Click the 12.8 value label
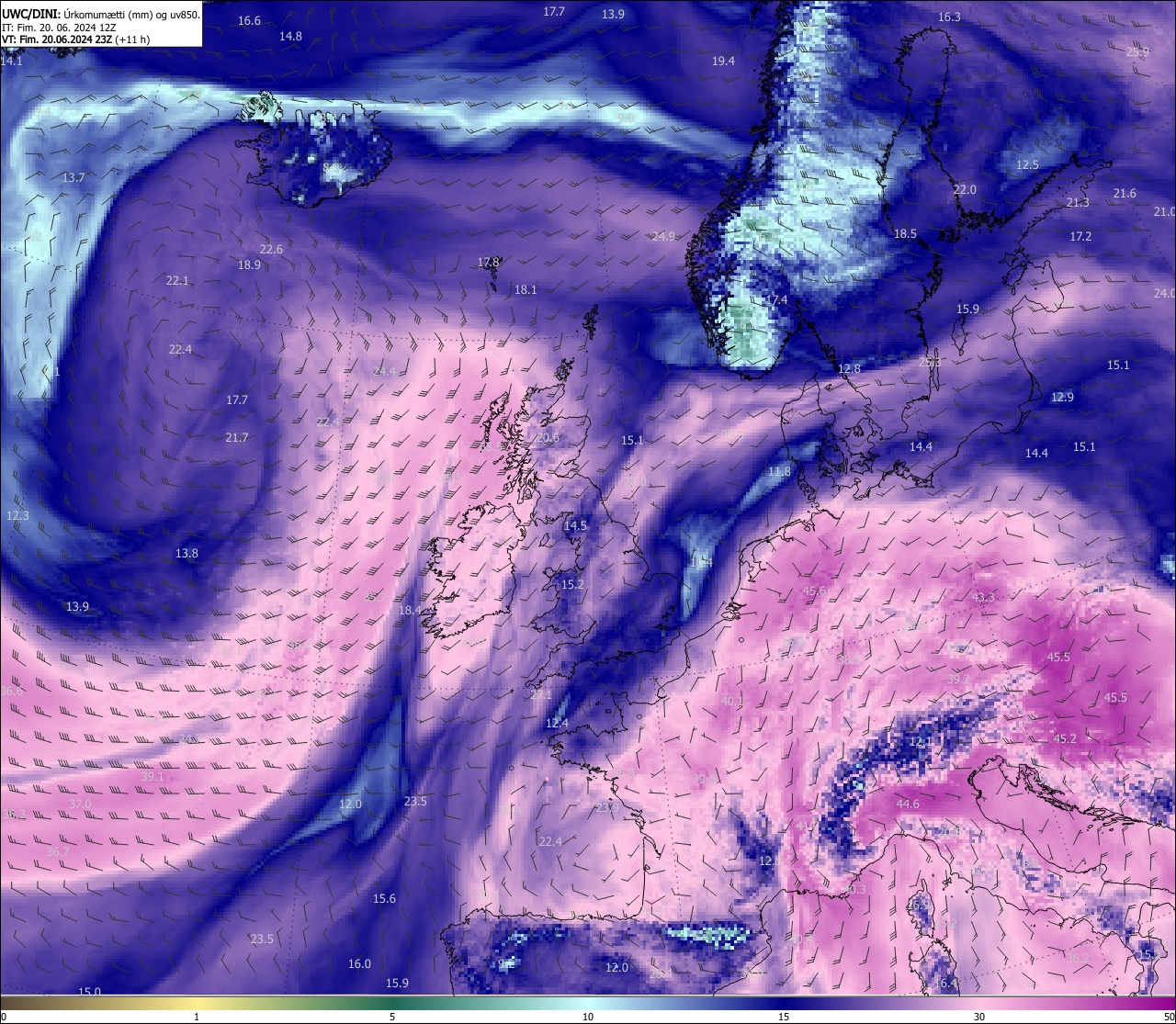 click(x=849, y=368)
